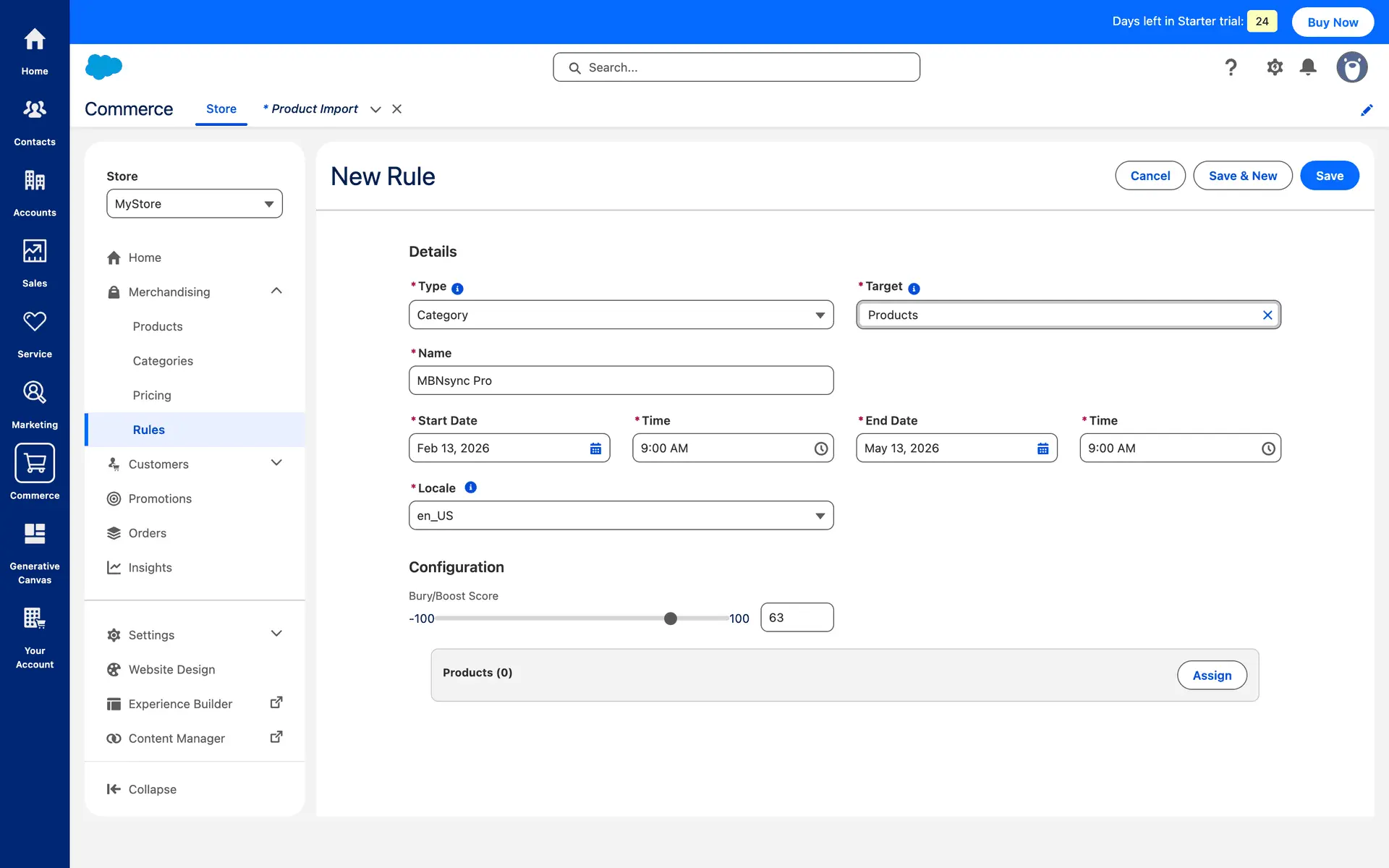Image resolution: width=1389 pixels, height=868 pixels.
Task: Open the MyStore store dropdown
Action: click(x=194, y=204)
